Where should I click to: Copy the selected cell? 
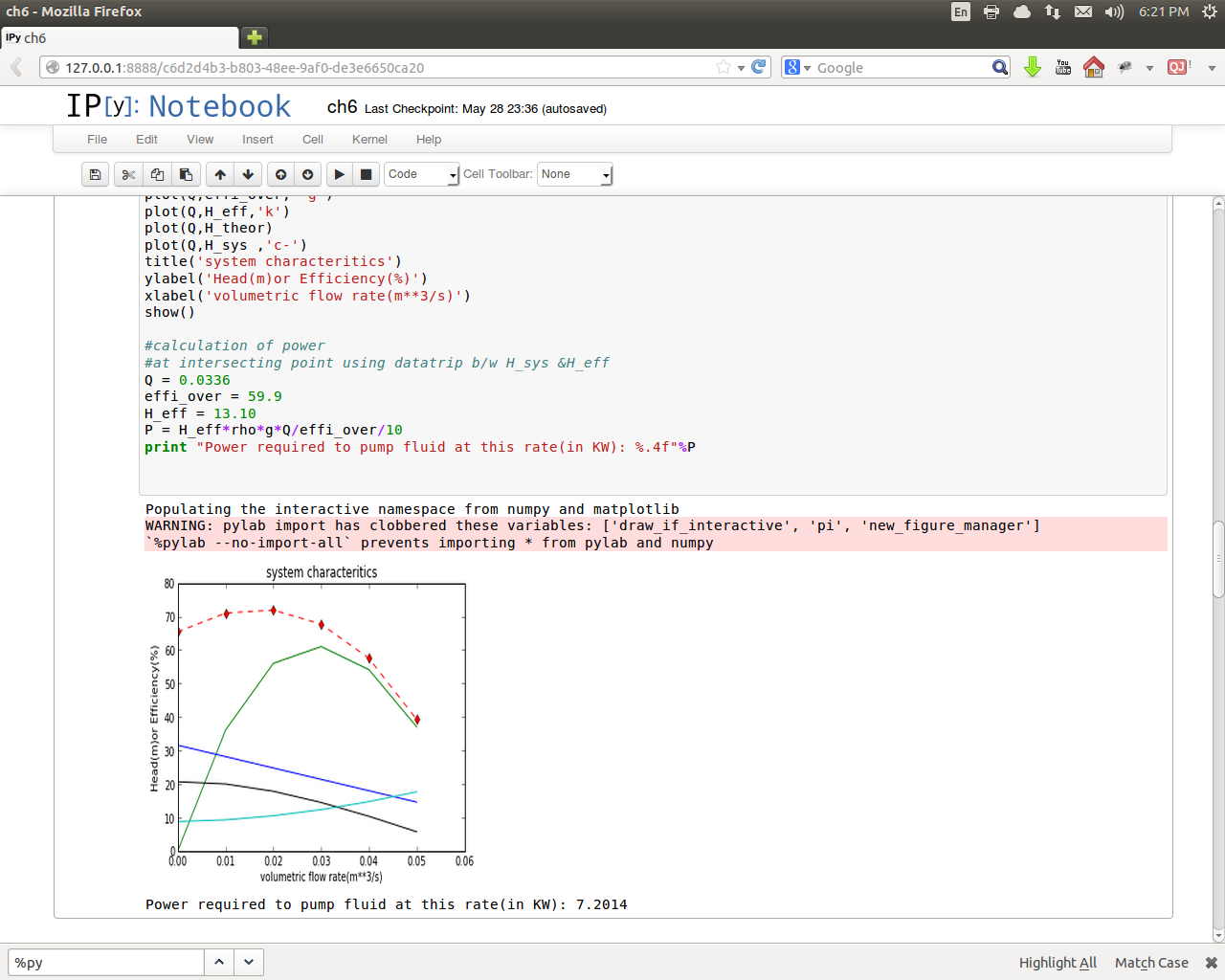click(x=157, y=174)
